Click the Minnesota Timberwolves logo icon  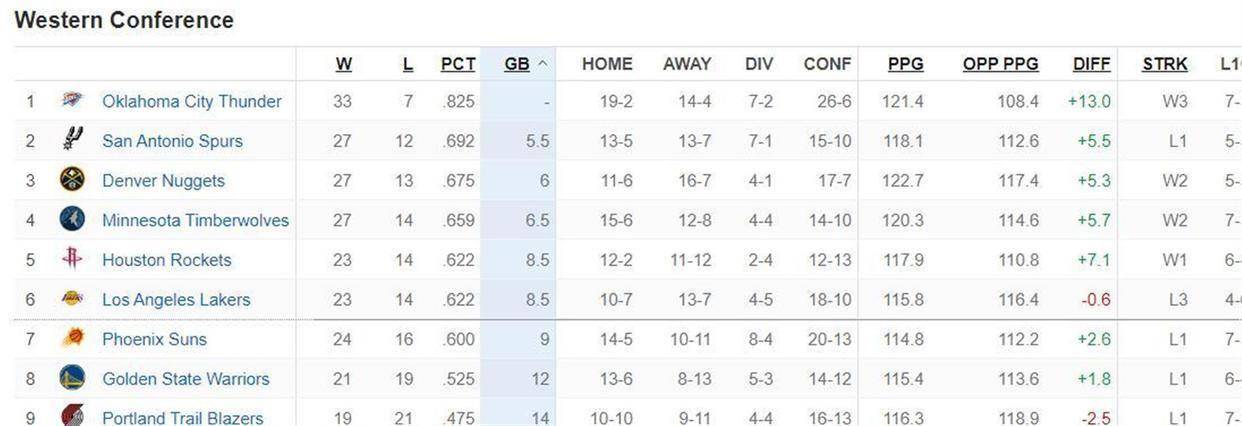(x=71, y=220)
